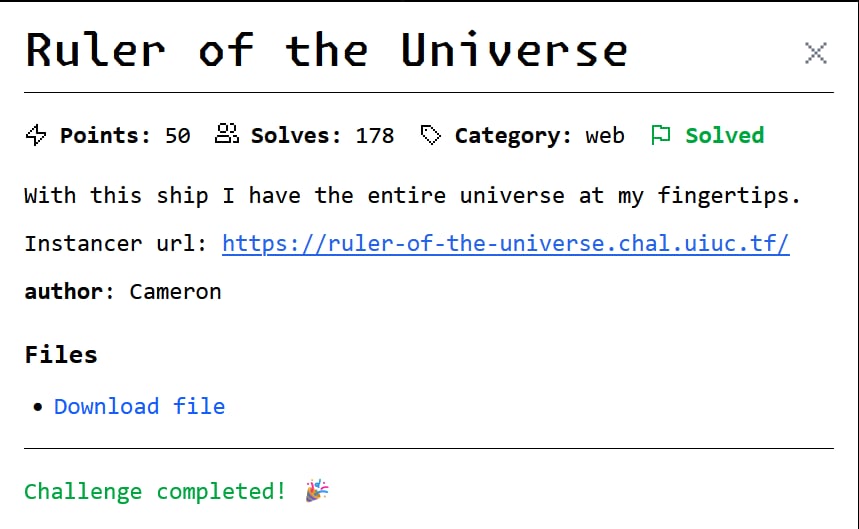Click the party popper emoji
This screenshot has width=859, height=529.
(x=317, y=490)
